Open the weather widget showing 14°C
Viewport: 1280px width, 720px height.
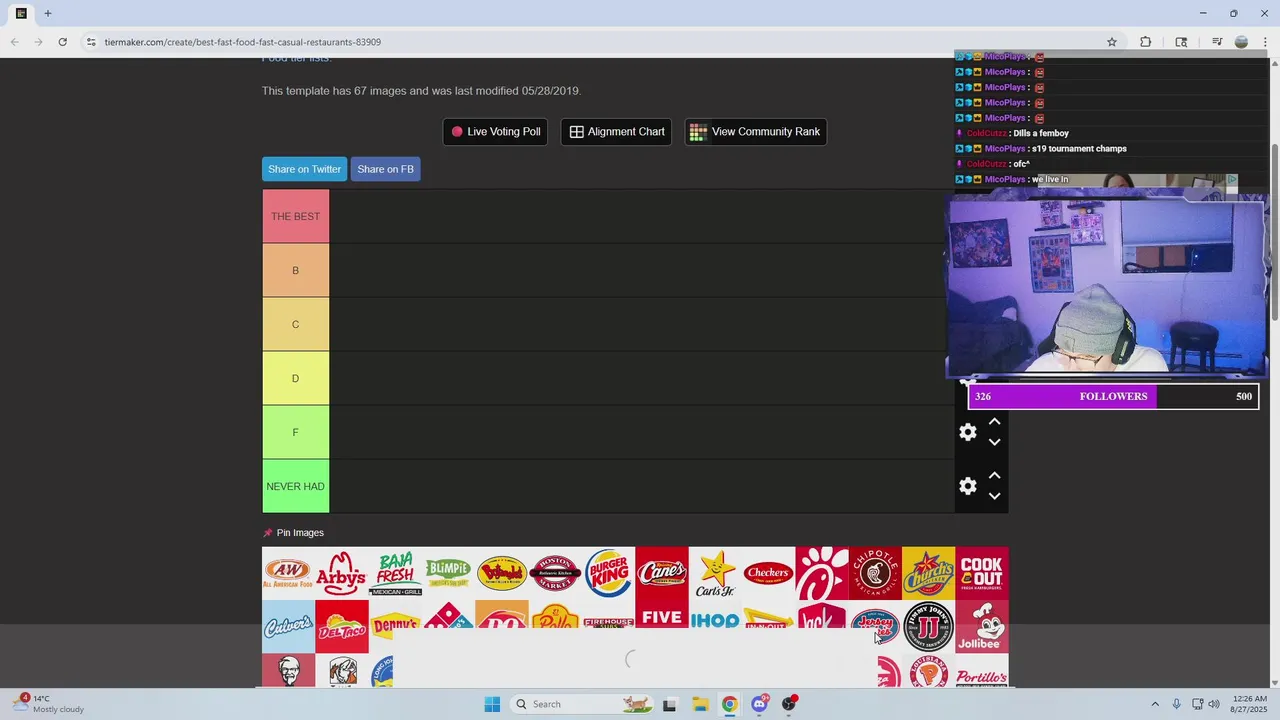[50, 704]
